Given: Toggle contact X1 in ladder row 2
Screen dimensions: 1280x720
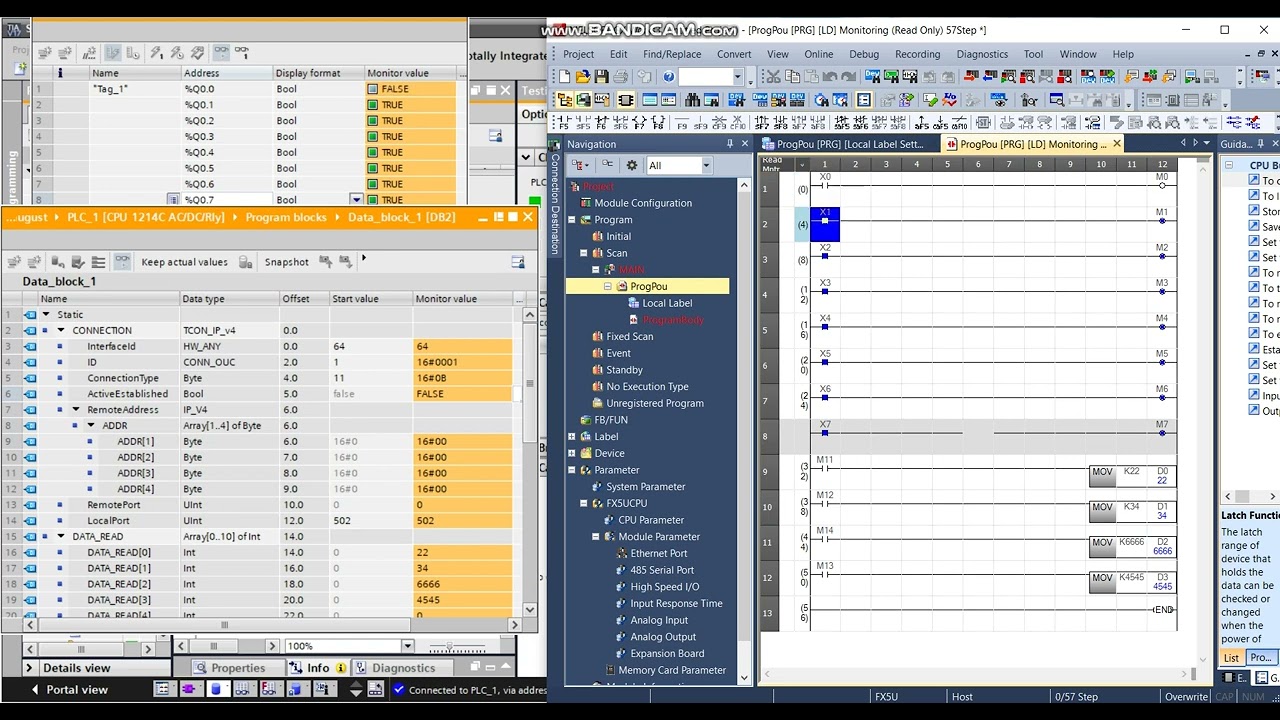Looking at the screenshot, I should coord(825,222).
